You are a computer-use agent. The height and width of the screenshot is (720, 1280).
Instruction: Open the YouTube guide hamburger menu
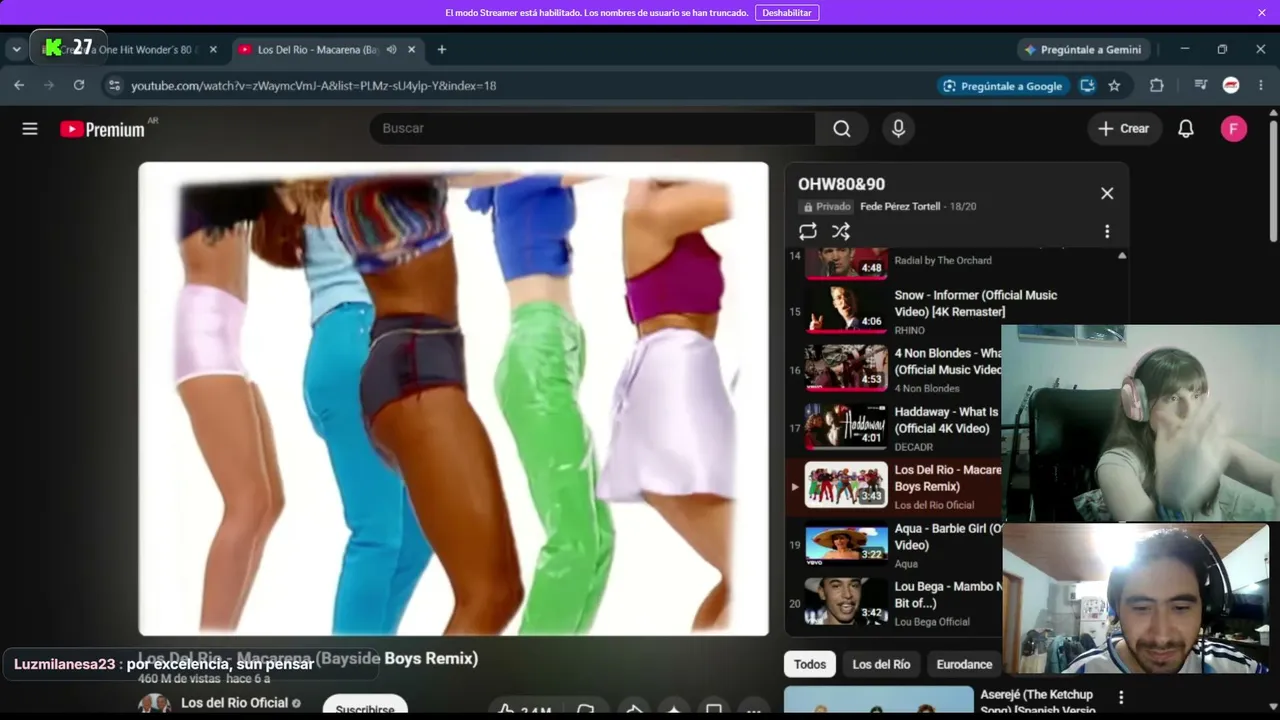30,128
